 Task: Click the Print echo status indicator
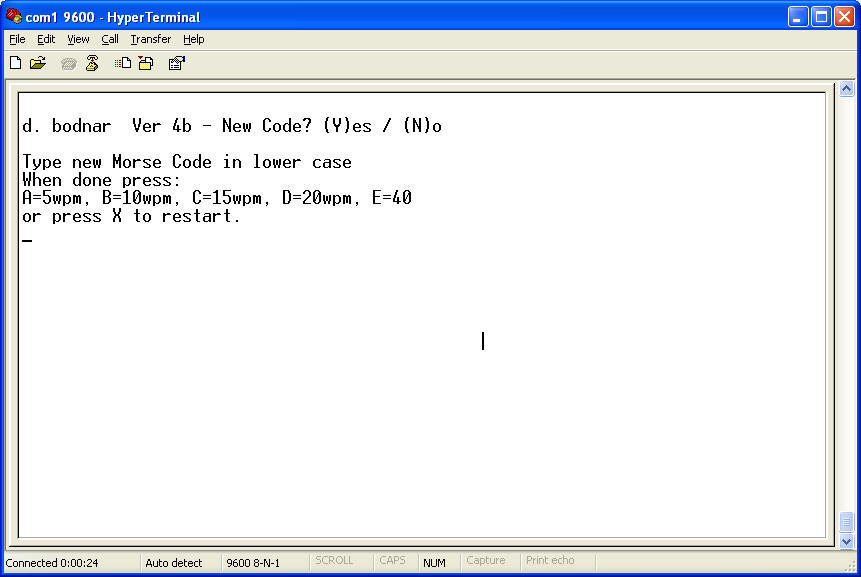coord(550,561)
